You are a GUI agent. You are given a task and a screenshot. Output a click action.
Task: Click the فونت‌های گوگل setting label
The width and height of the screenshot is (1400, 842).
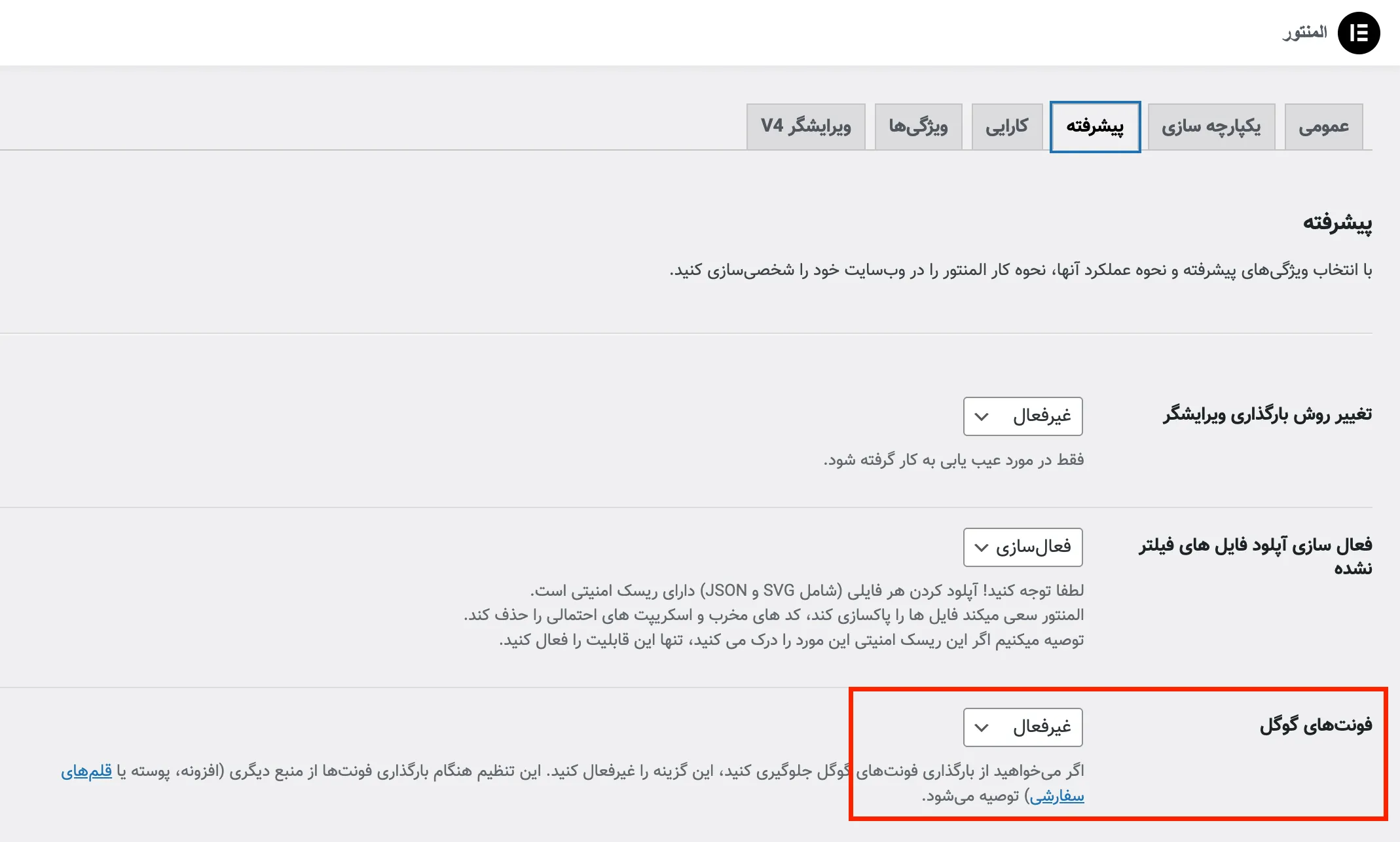[x=1316, y=725]
